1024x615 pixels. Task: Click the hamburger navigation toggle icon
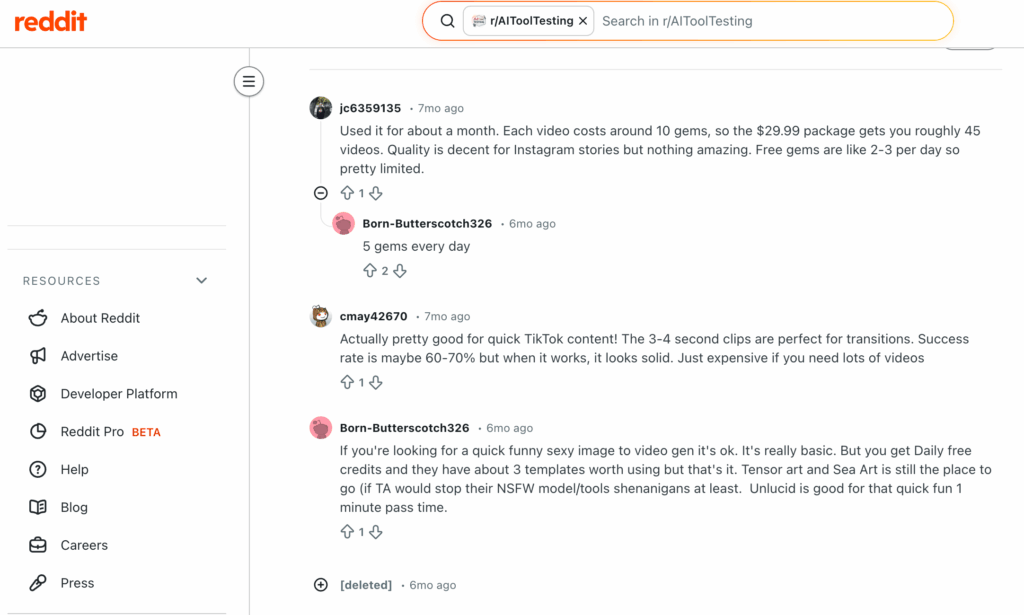pyautogui.click(x=248, y=81)
